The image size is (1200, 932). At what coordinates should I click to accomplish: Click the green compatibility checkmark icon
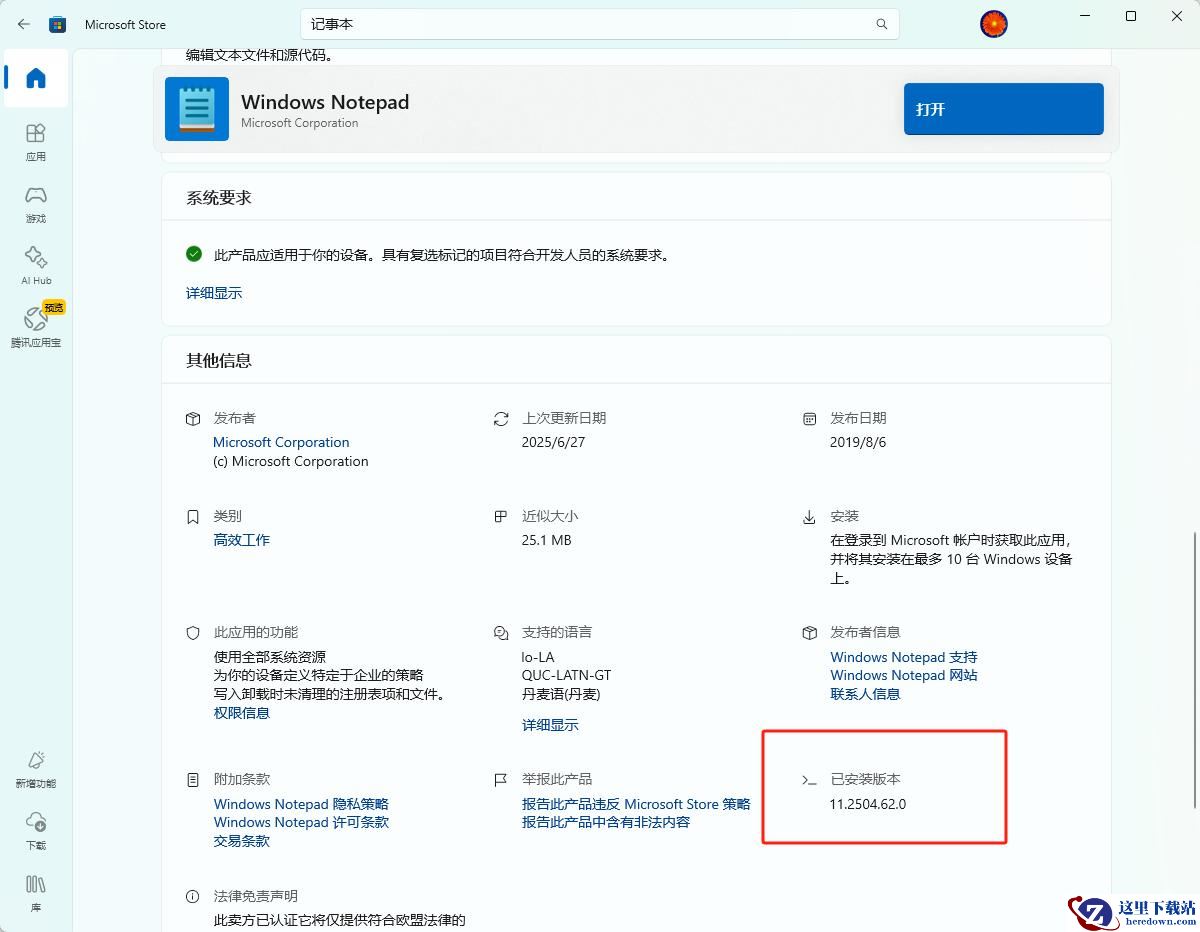(x=194, y=254)
